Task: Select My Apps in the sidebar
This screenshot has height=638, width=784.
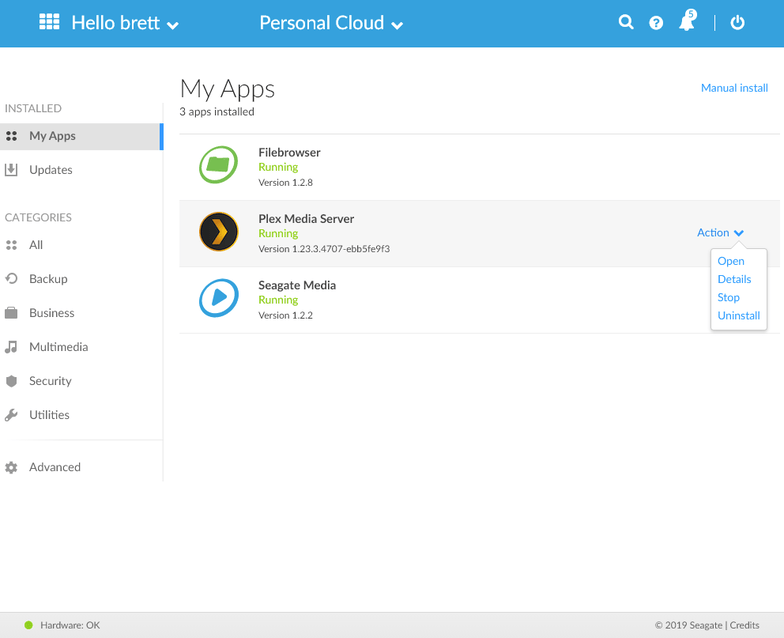Action: [x=81, y=136]
